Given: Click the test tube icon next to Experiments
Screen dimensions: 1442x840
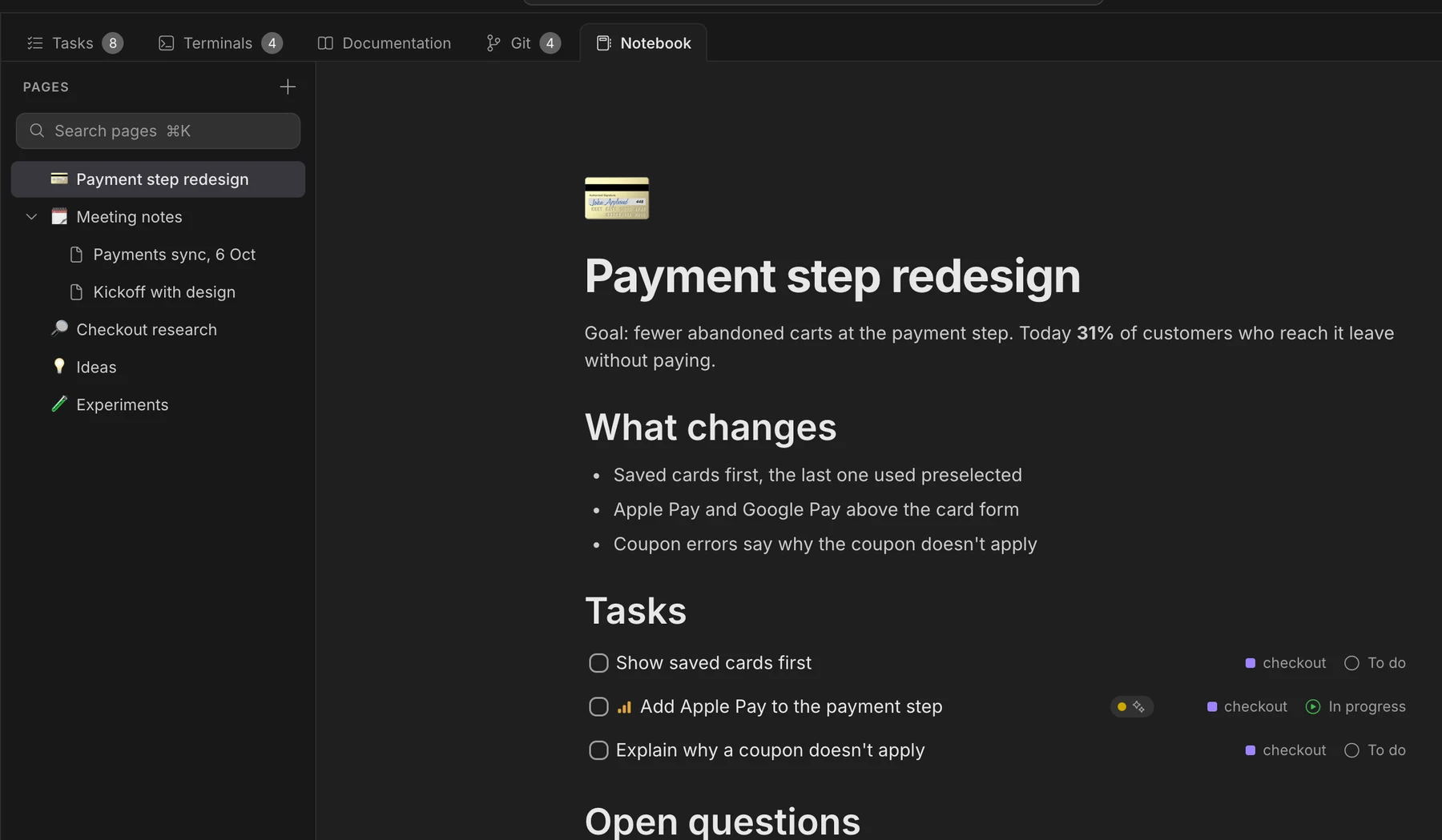Looking at the screenshot, I should pos(59,404).
